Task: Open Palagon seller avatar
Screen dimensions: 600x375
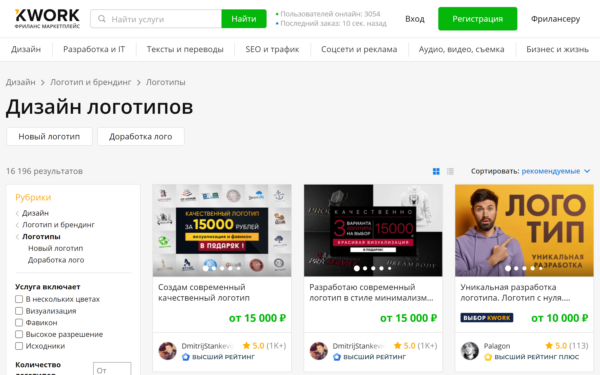Action: pos(470,351)
